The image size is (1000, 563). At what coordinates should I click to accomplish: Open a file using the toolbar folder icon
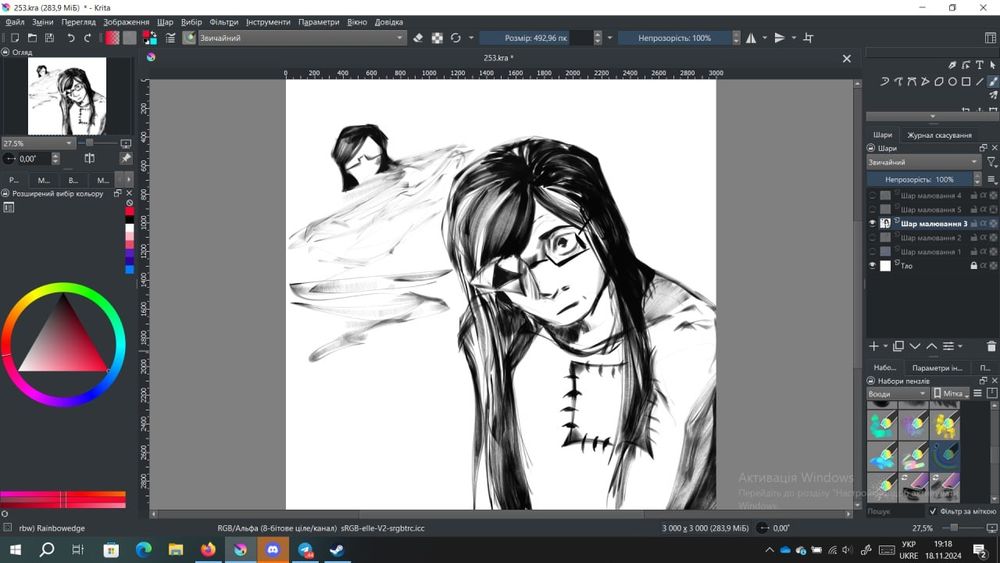tap(33, 38)
